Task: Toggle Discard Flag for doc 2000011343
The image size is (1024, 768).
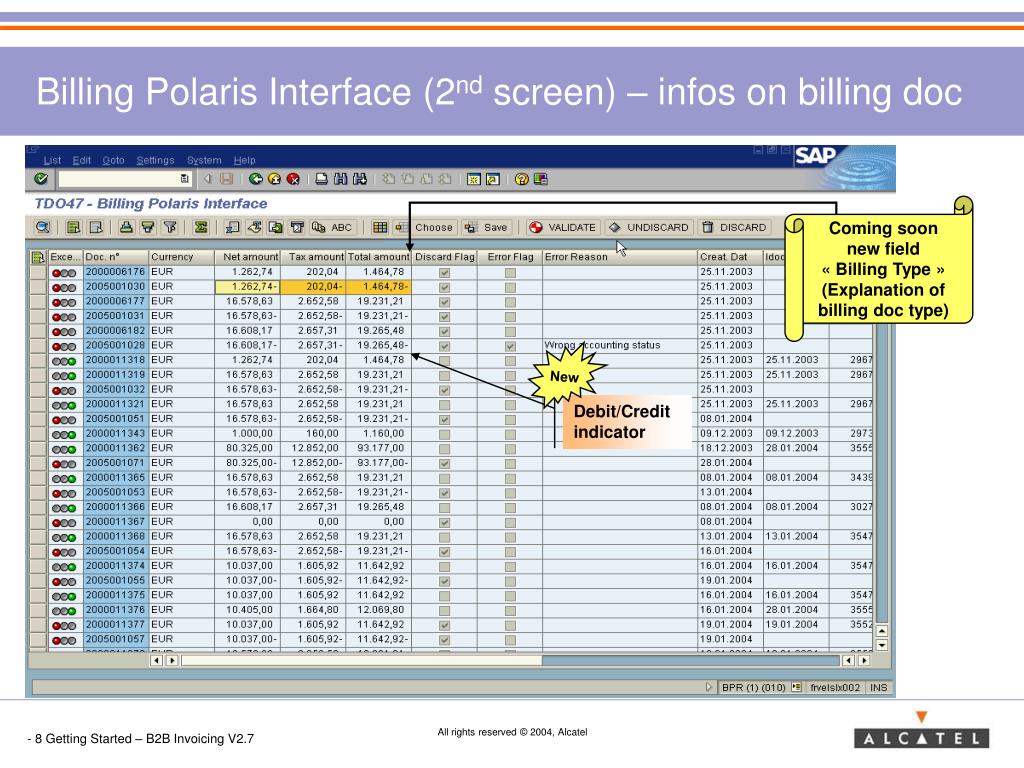Action: pyautogui.click(x=445, y=434)
